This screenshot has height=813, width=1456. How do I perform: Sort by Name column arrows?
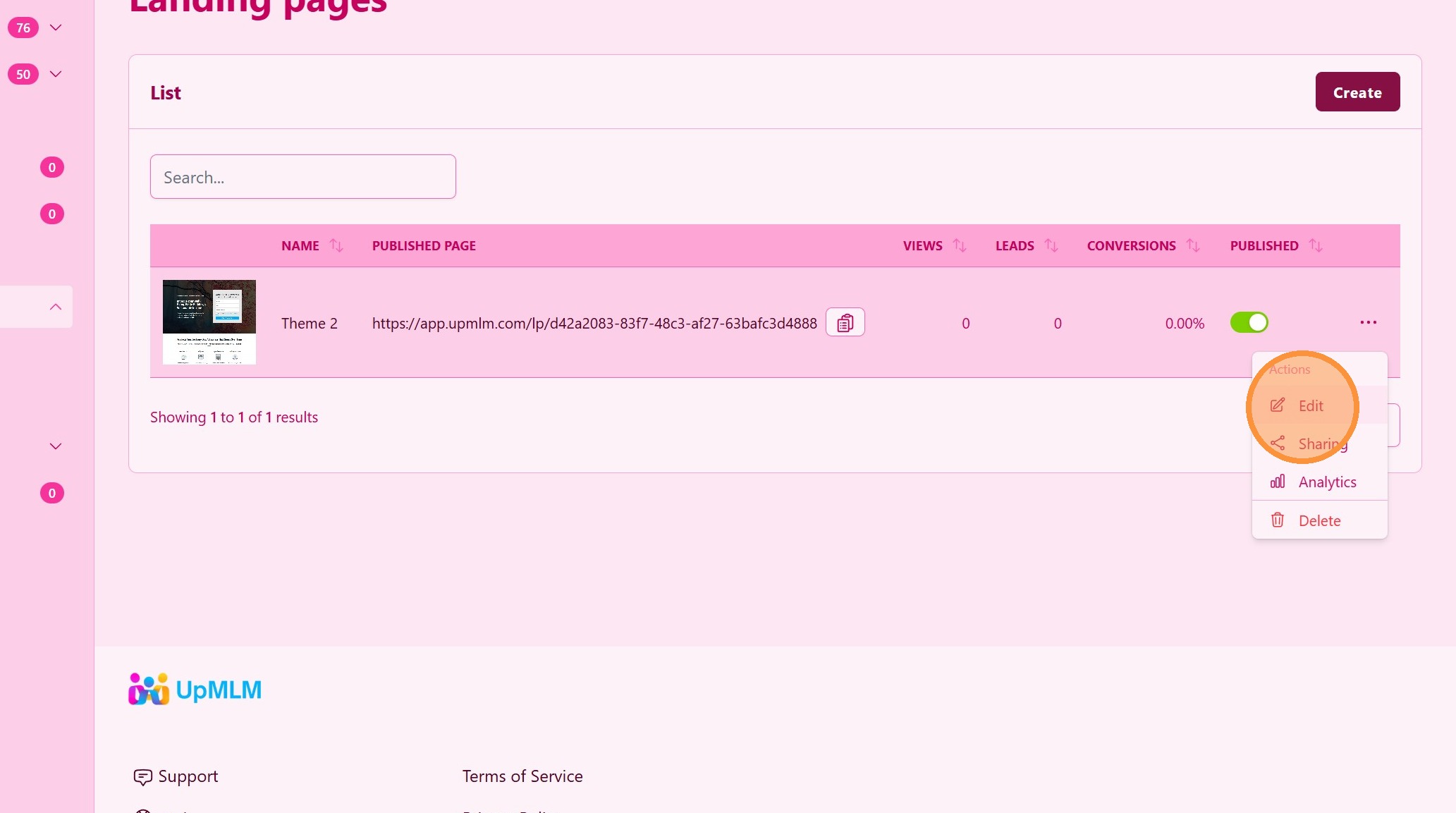point(336,245)
